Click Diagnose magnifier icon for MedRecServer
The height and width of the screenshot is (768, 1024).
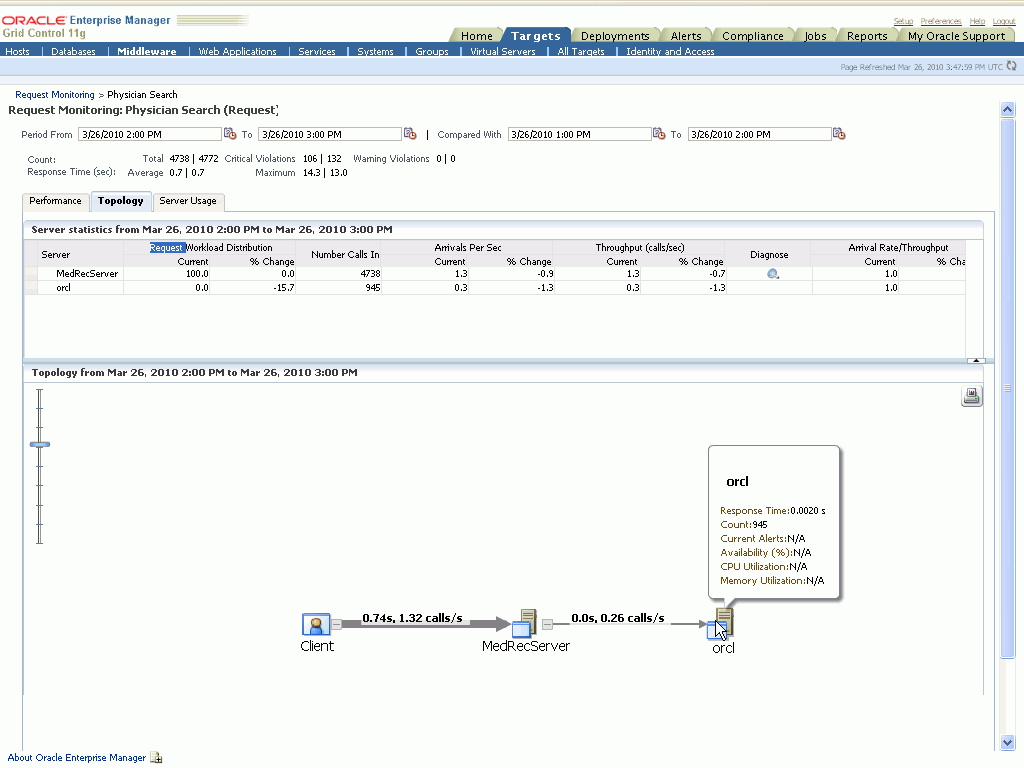click(773, 274)
